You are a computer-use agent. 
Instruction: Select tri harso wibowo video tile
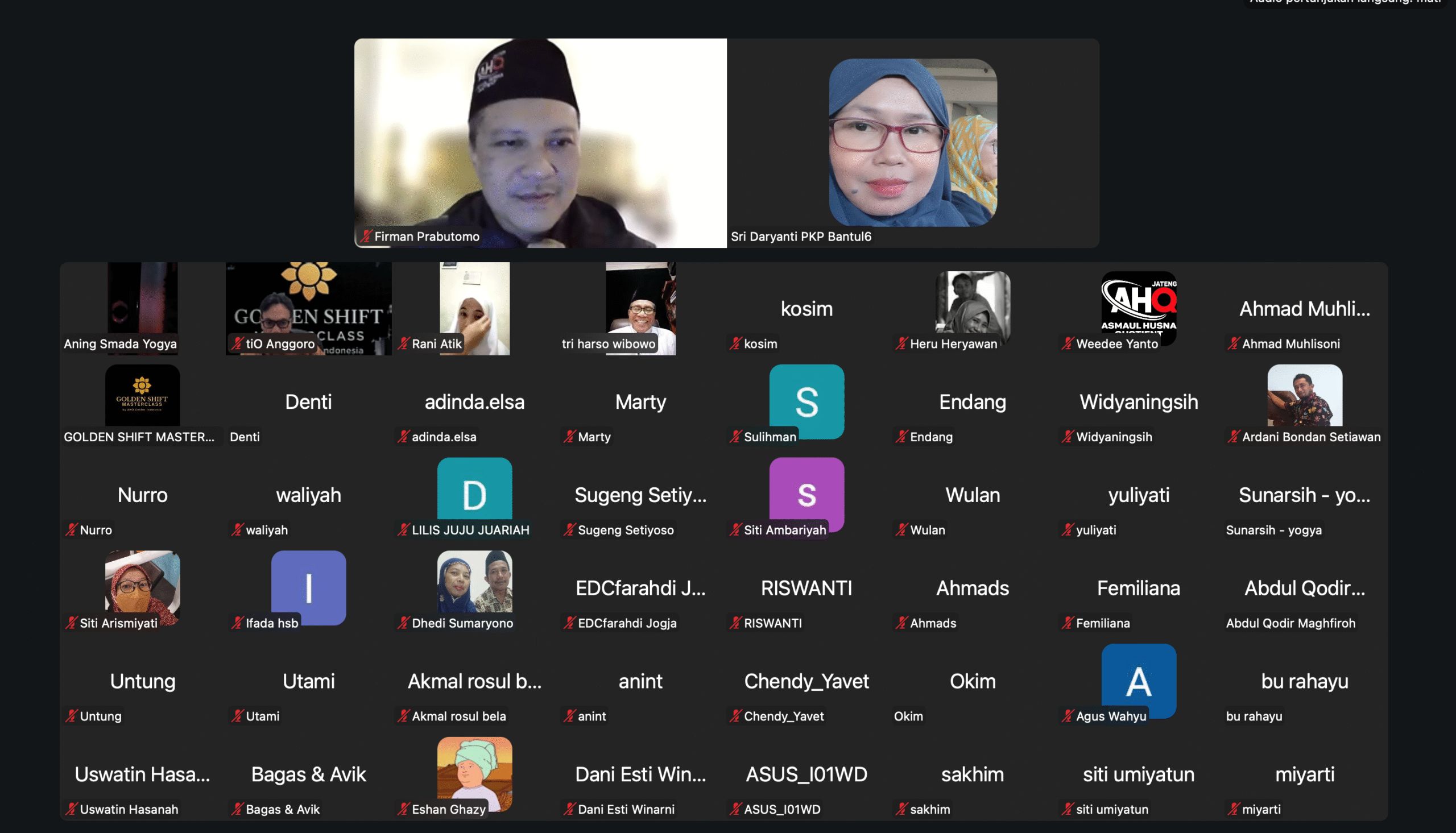(x=640, y=303)
